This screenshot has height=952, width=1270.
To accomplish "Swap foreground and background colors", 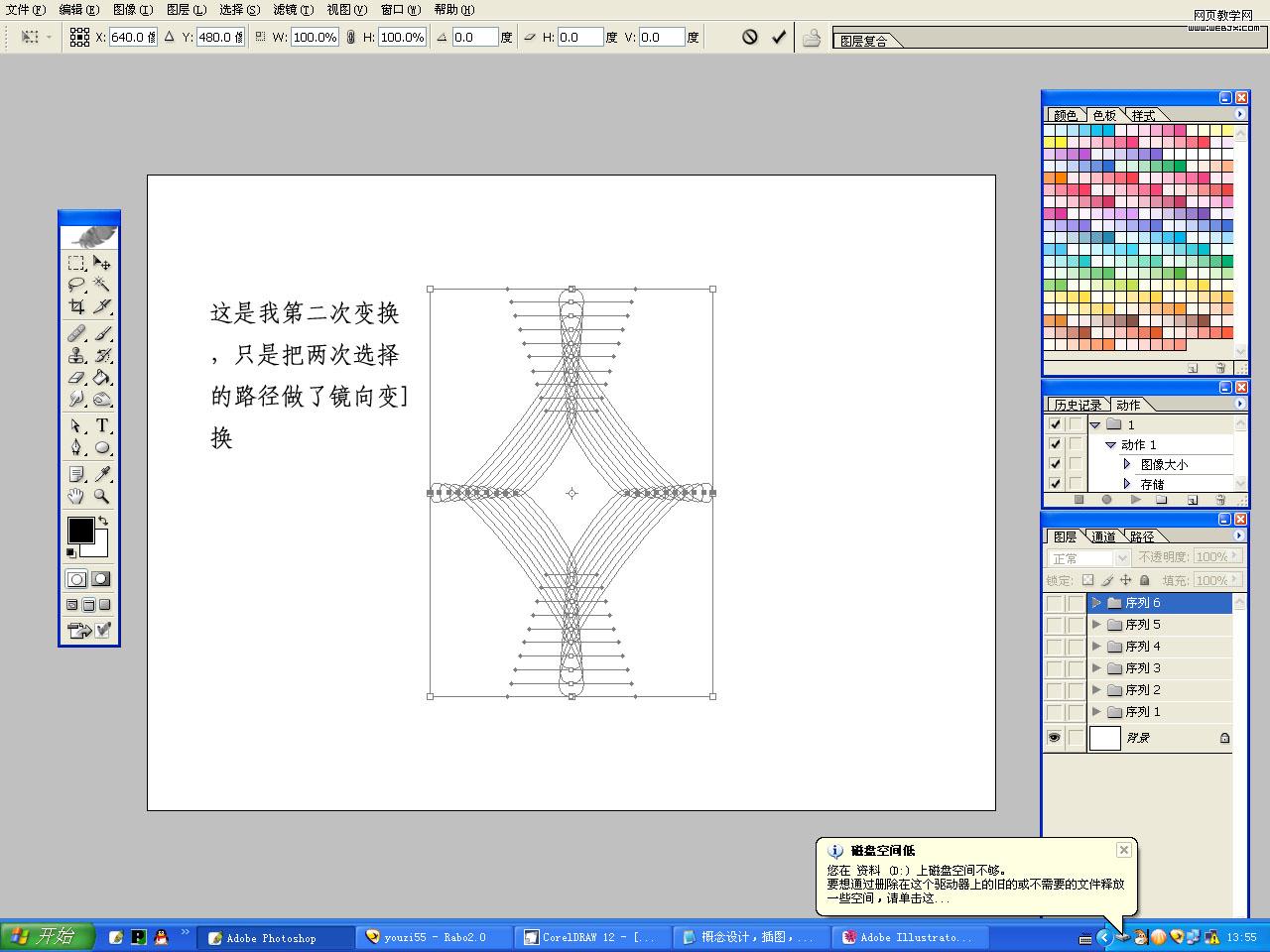I will [102, 521].
